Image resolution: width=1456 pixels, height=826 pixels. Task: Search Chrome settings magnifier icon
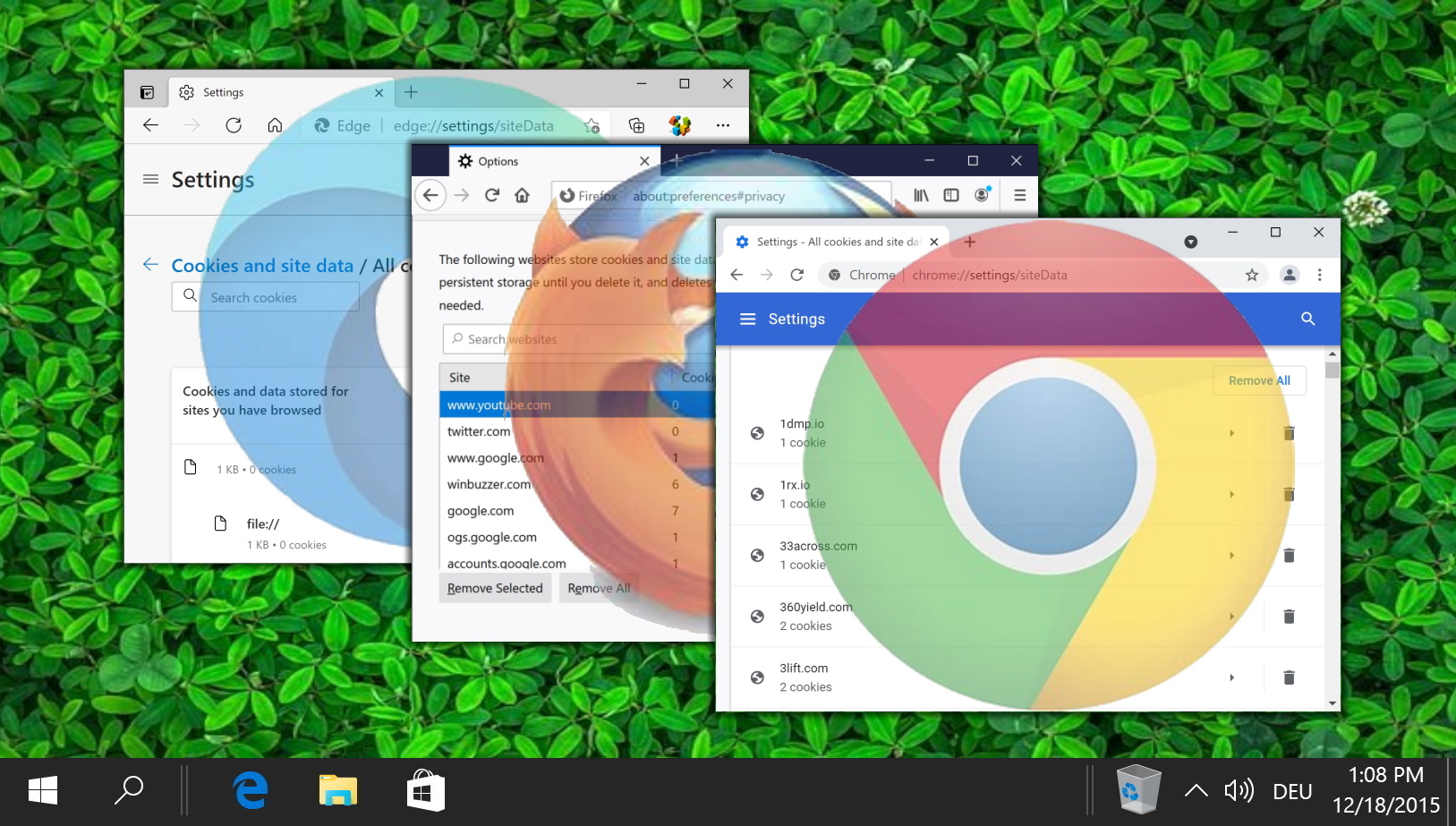pyautogui.click(x=1307, y=319)
